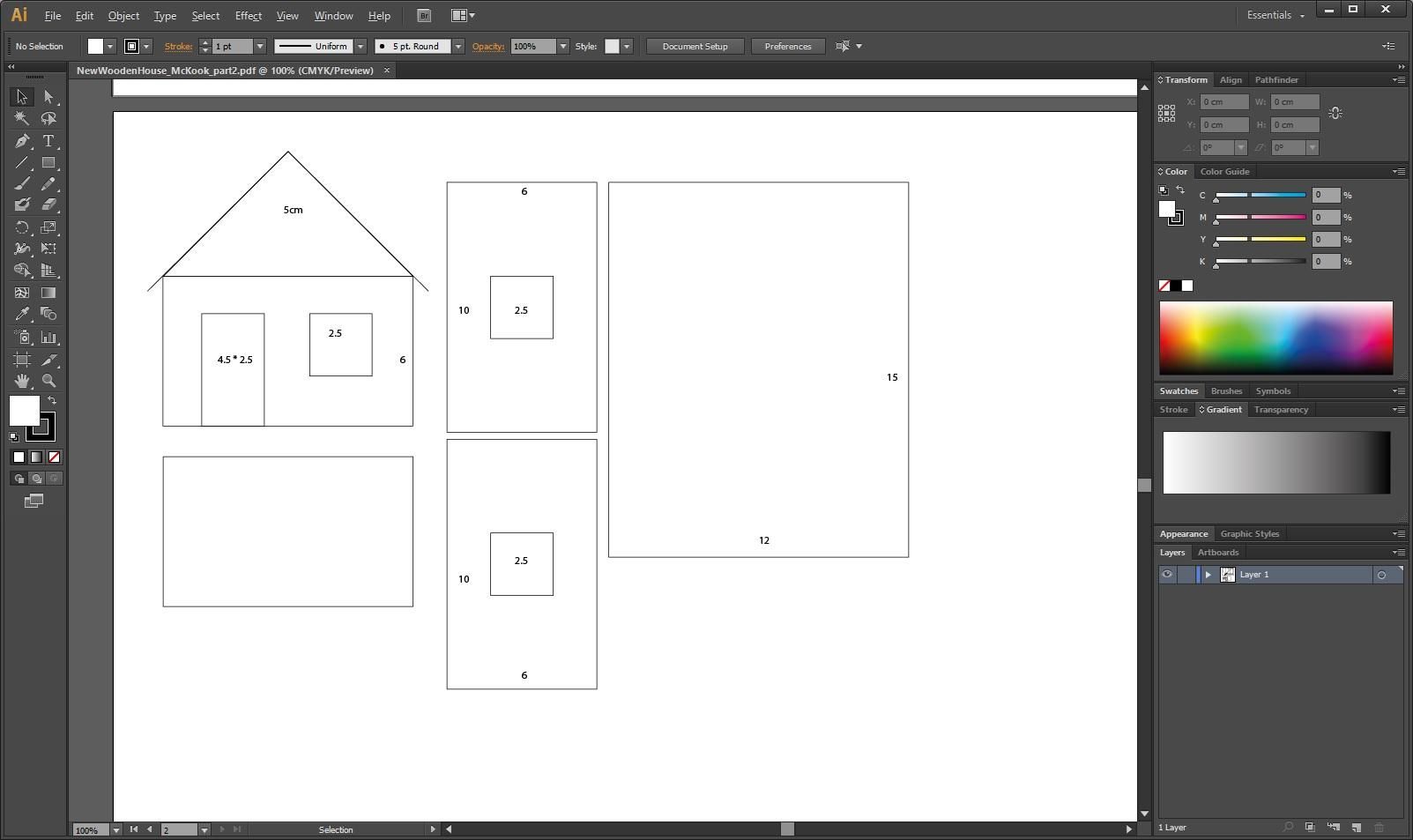Open the Effect menu

point(248,15)
